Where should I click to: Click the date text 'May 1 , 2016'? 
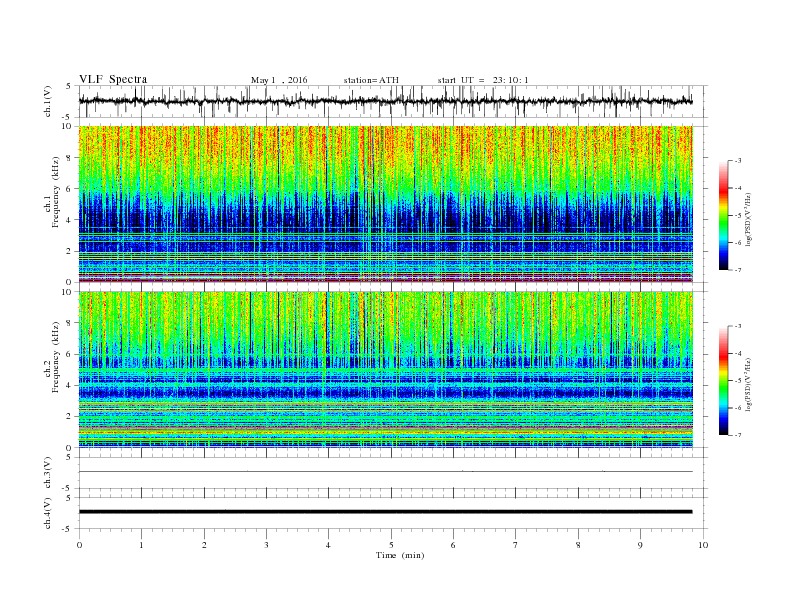[279, 80]
